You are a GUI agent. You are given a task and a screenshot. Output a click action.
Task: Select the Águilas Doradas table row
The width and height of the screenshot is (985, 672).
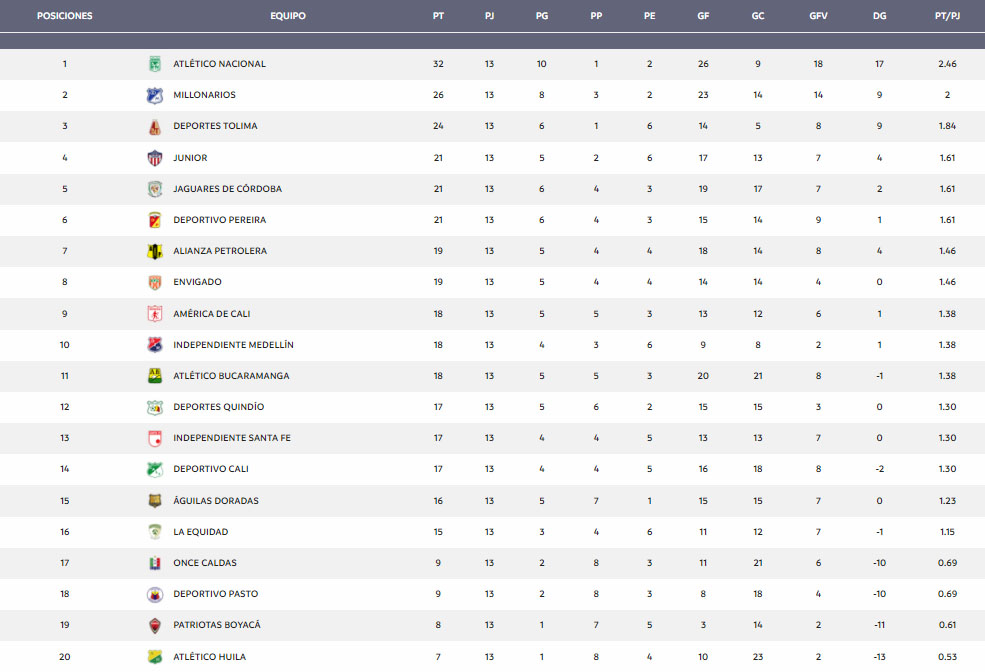(x=492, y=501)
